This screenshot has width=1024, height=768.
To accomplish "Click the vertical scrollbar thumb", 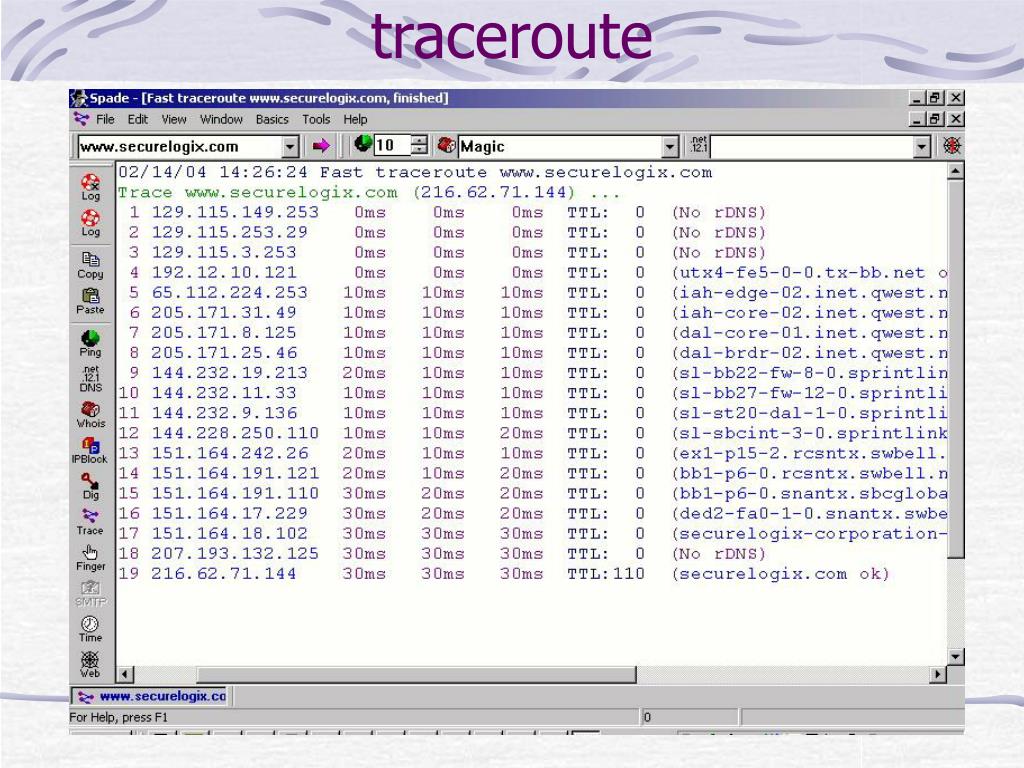I will (x=955, y=369).
